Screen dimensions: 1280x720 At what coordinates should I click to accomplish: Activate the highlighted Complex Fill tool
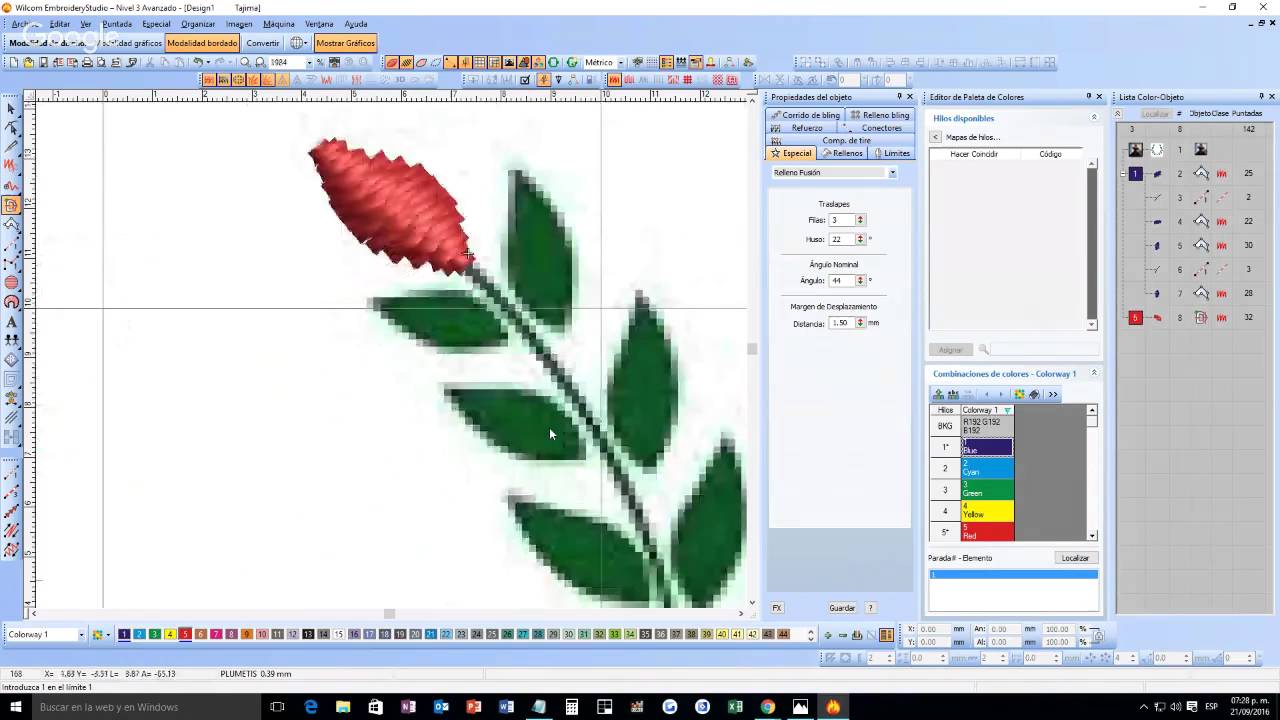pyautogui.click(x=12, y=205)
